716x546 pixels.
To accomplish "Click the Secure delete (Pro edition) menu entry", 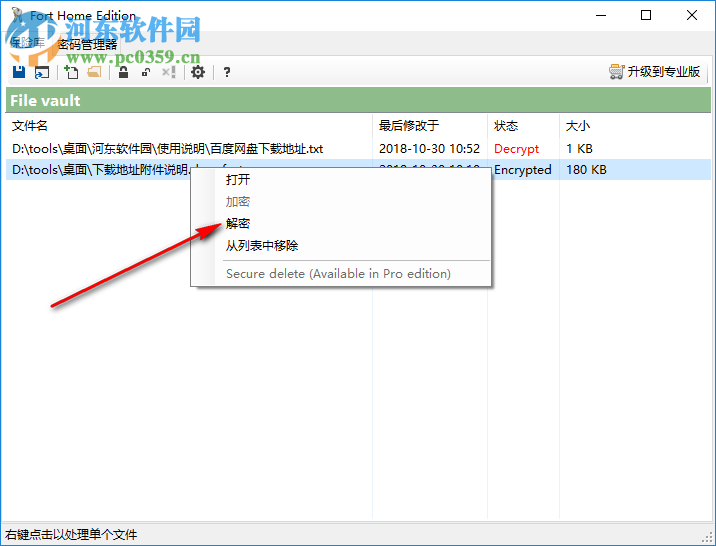I will pyautogui.click(x=338, y=273).
